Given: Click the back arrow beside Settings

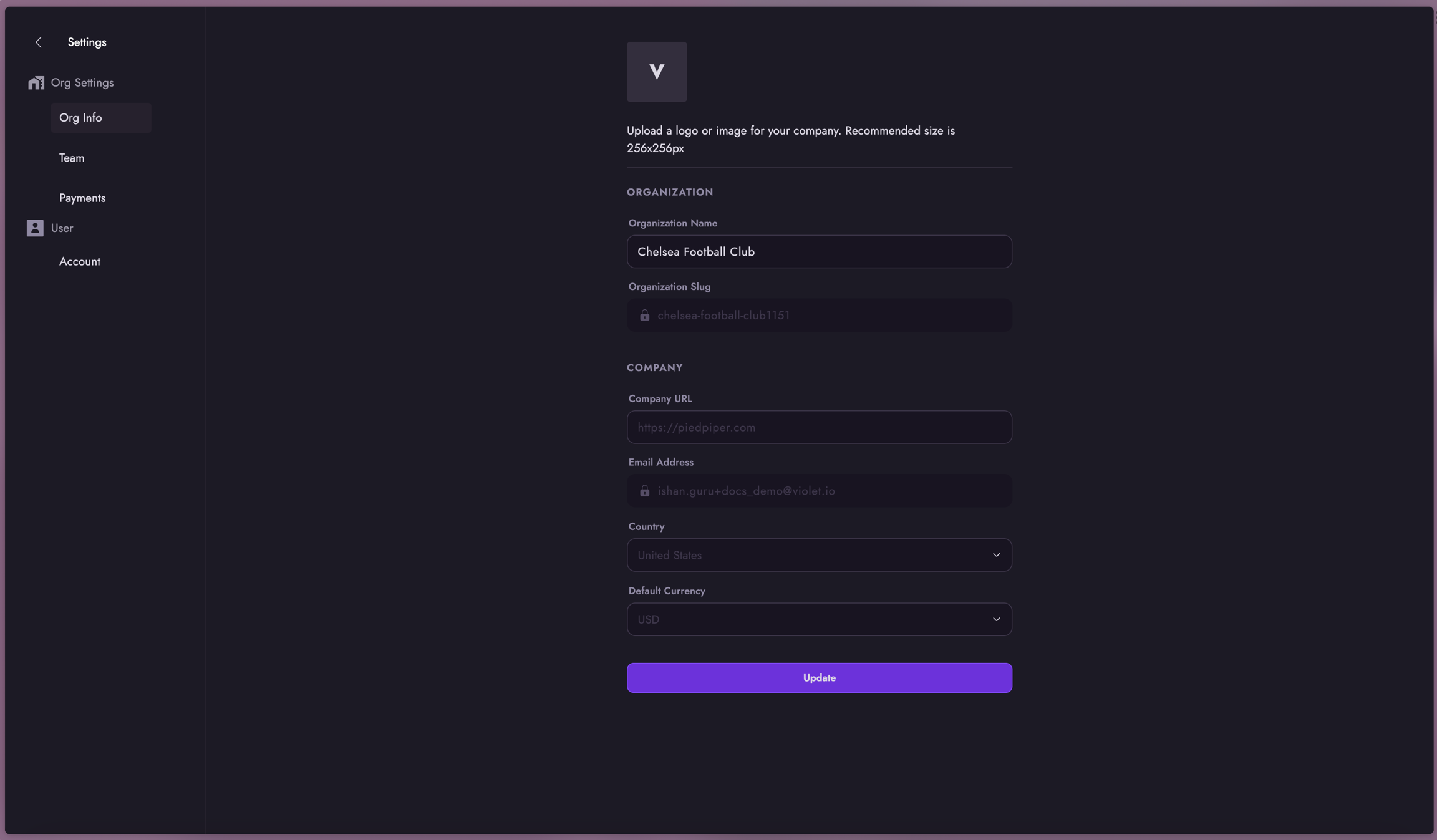Looking at the screenshot, I should [x=39, y=42].
